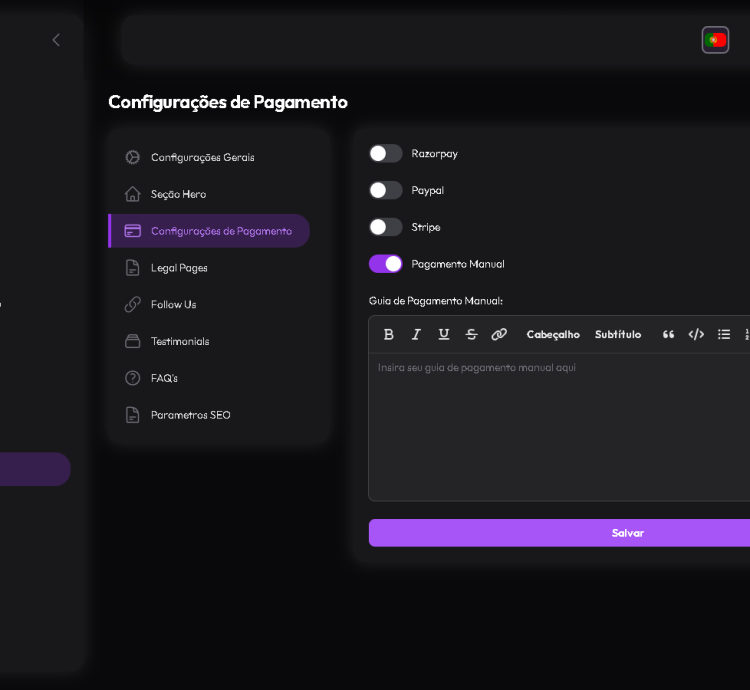Open the Portuguese flag language selector

point(715,40)
